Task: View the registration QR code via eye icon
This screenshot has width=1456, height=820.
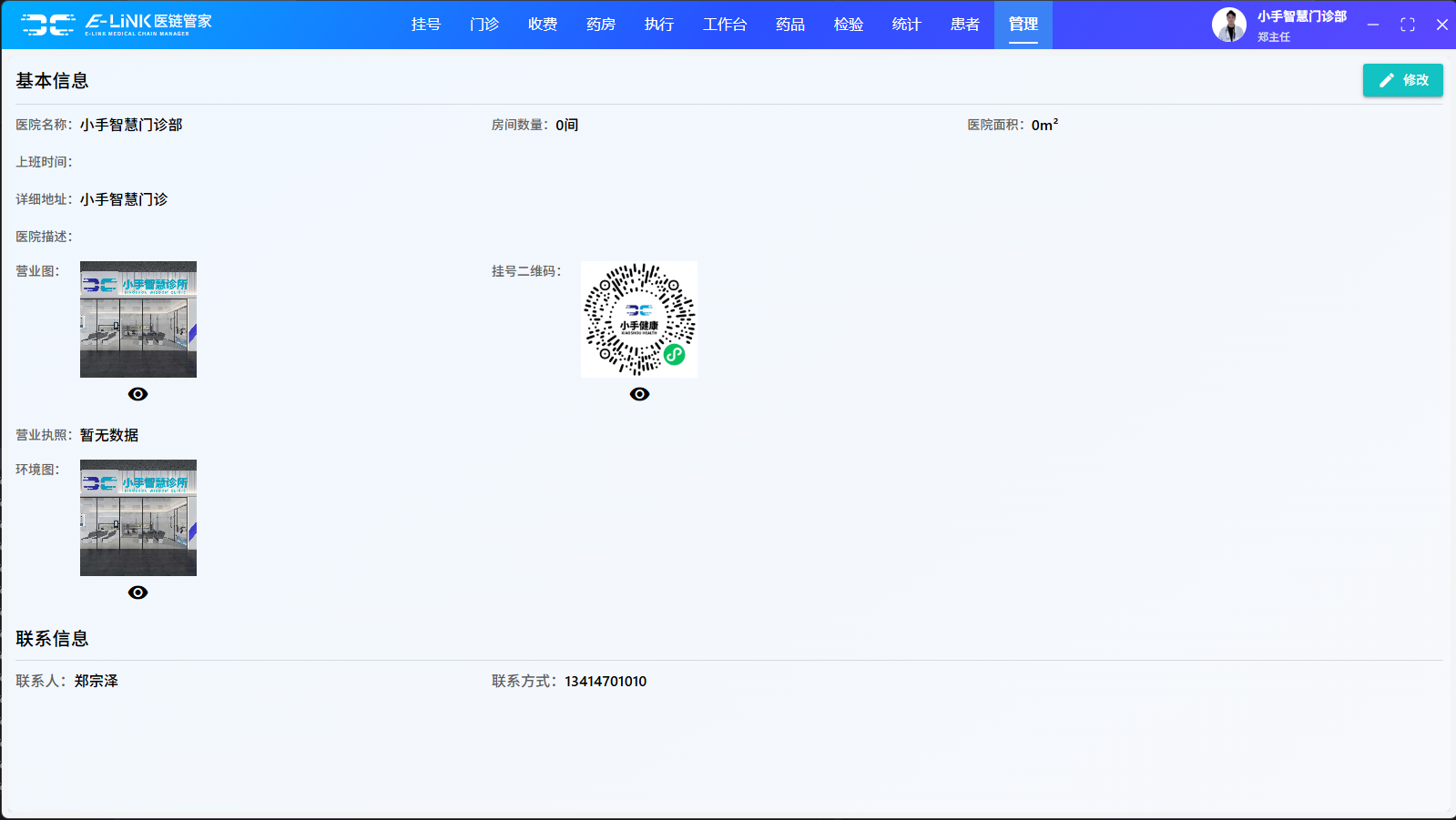Action: pyautogui.click(x=639, y=394)
